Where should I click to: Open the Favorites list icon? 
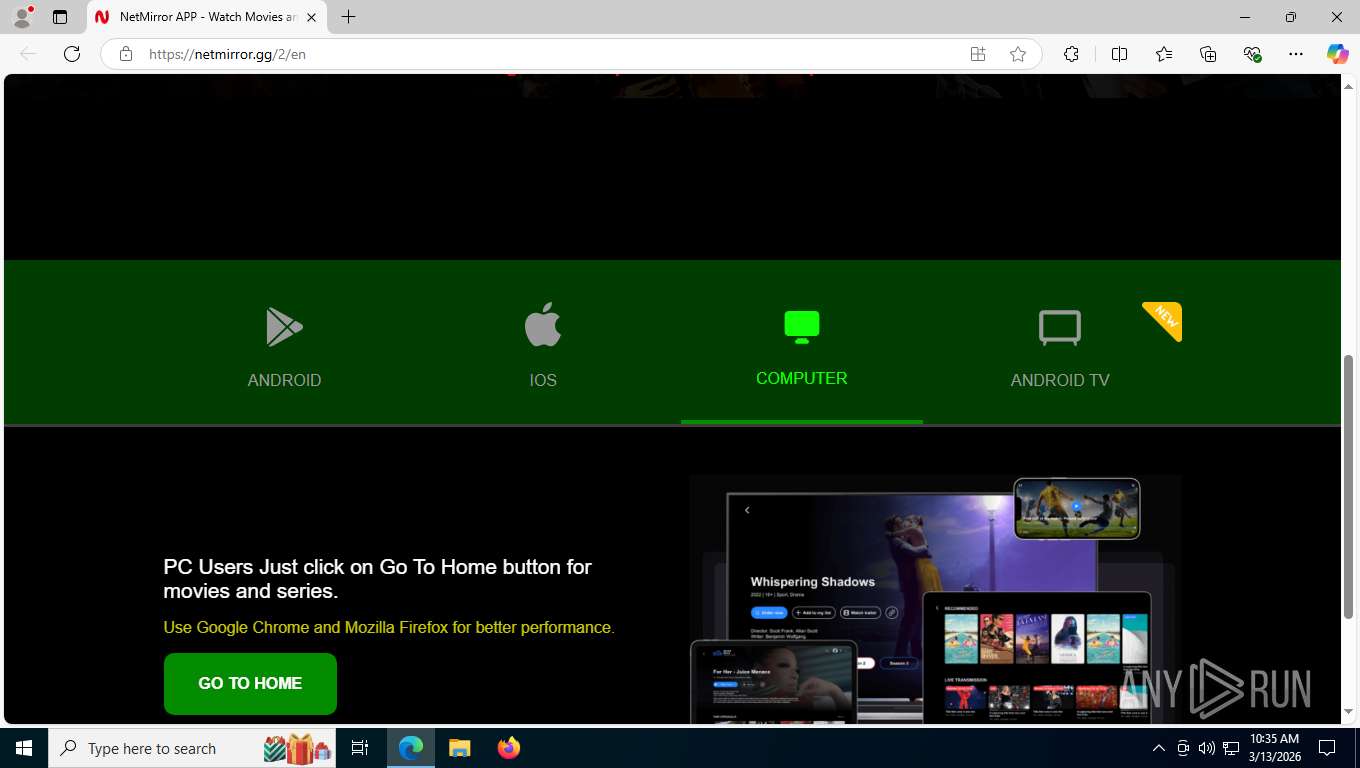pyautogui.click(x=1164, y=54)
